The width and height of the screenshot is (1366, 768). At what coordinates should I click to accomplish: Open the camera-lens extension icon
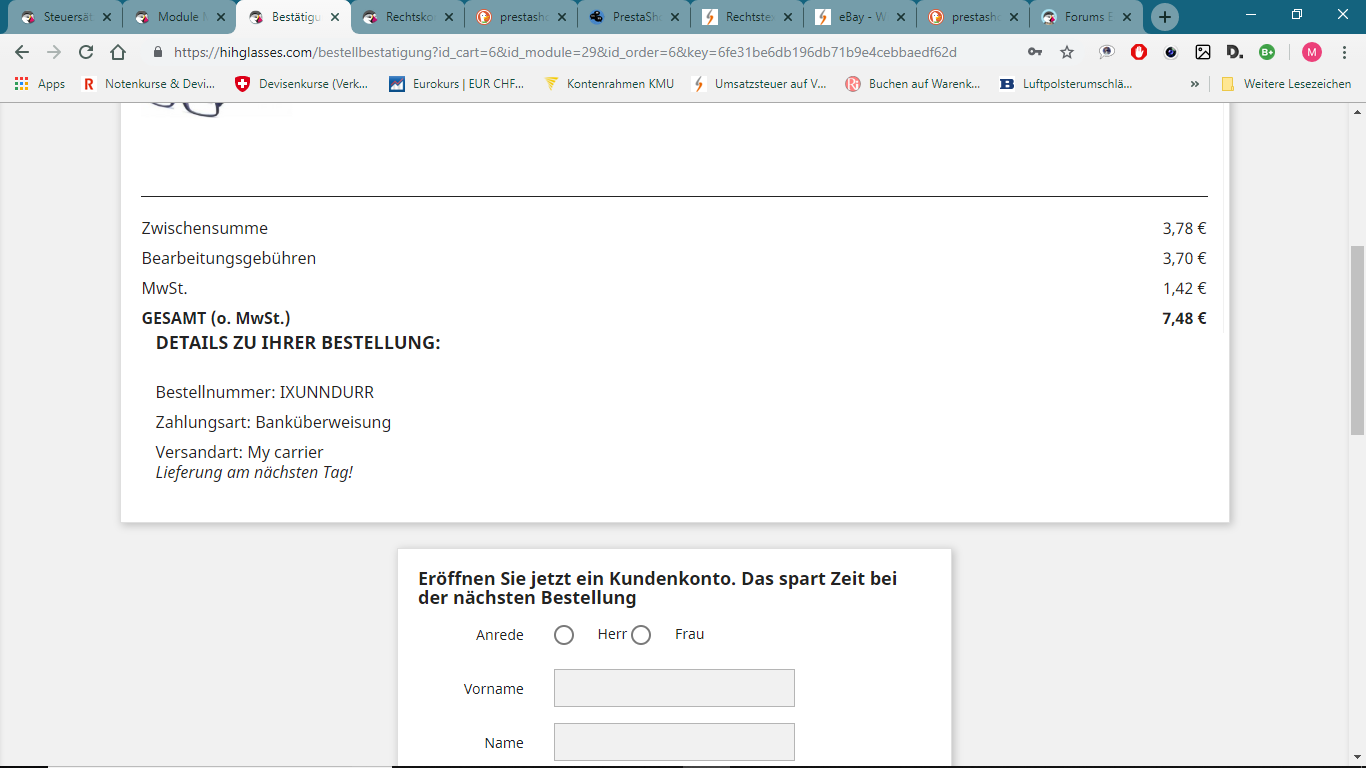click(1171, 52)
